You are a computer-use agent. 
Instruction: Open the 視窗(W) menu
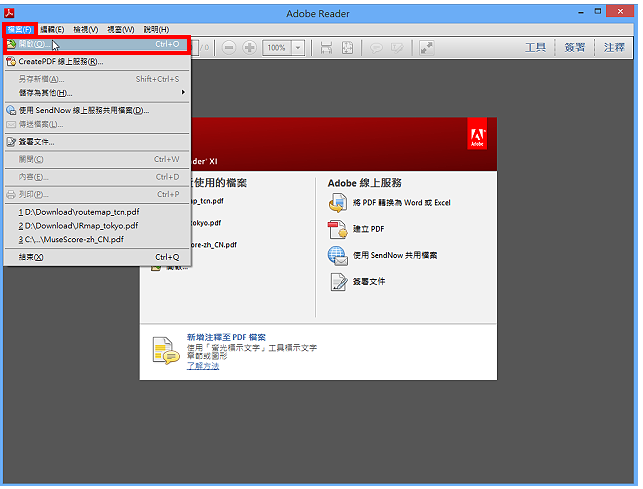(x=121, y=30)
